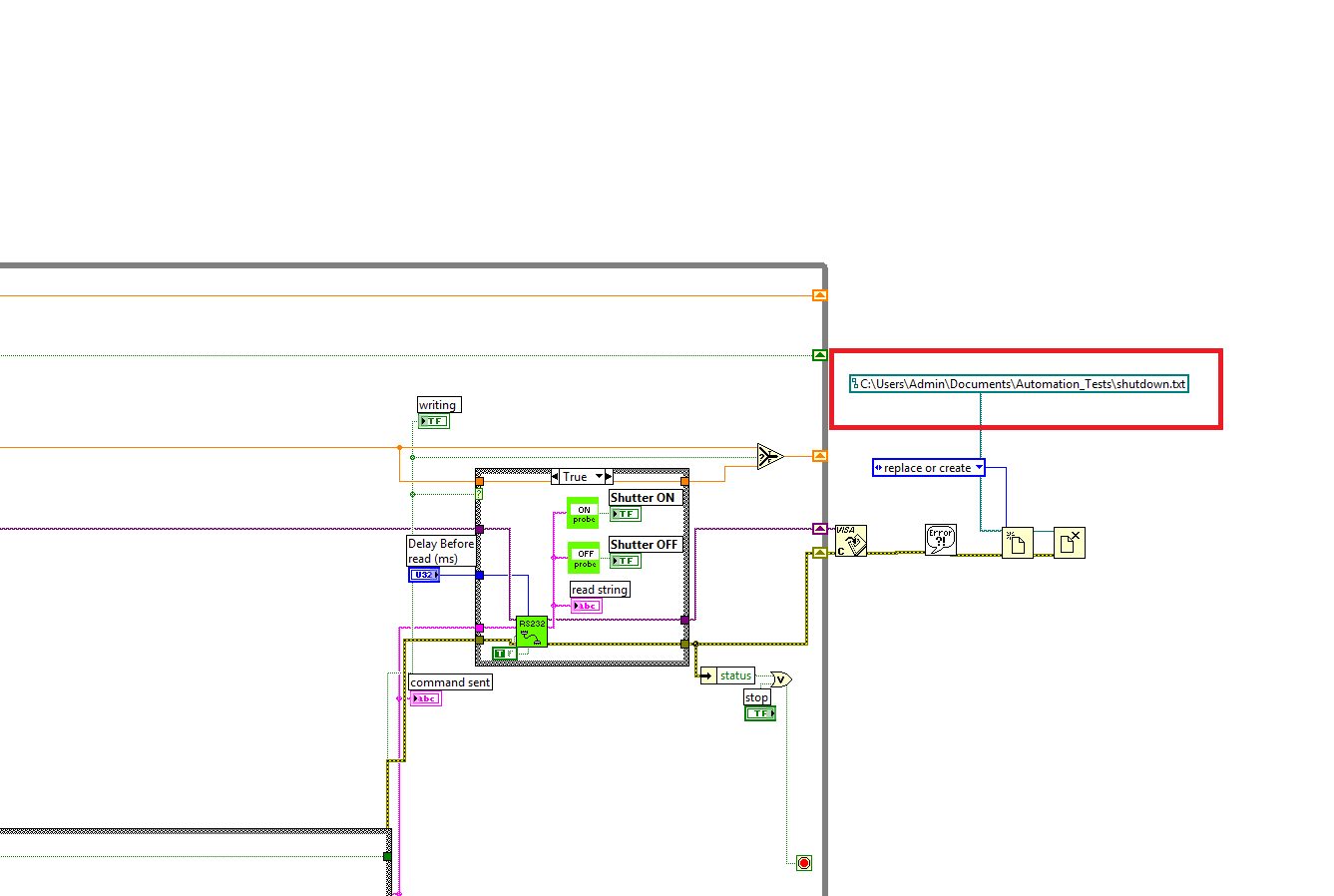Select the stop boolean control terminal
Screen dimensions: 1334x896
point(759,713)
